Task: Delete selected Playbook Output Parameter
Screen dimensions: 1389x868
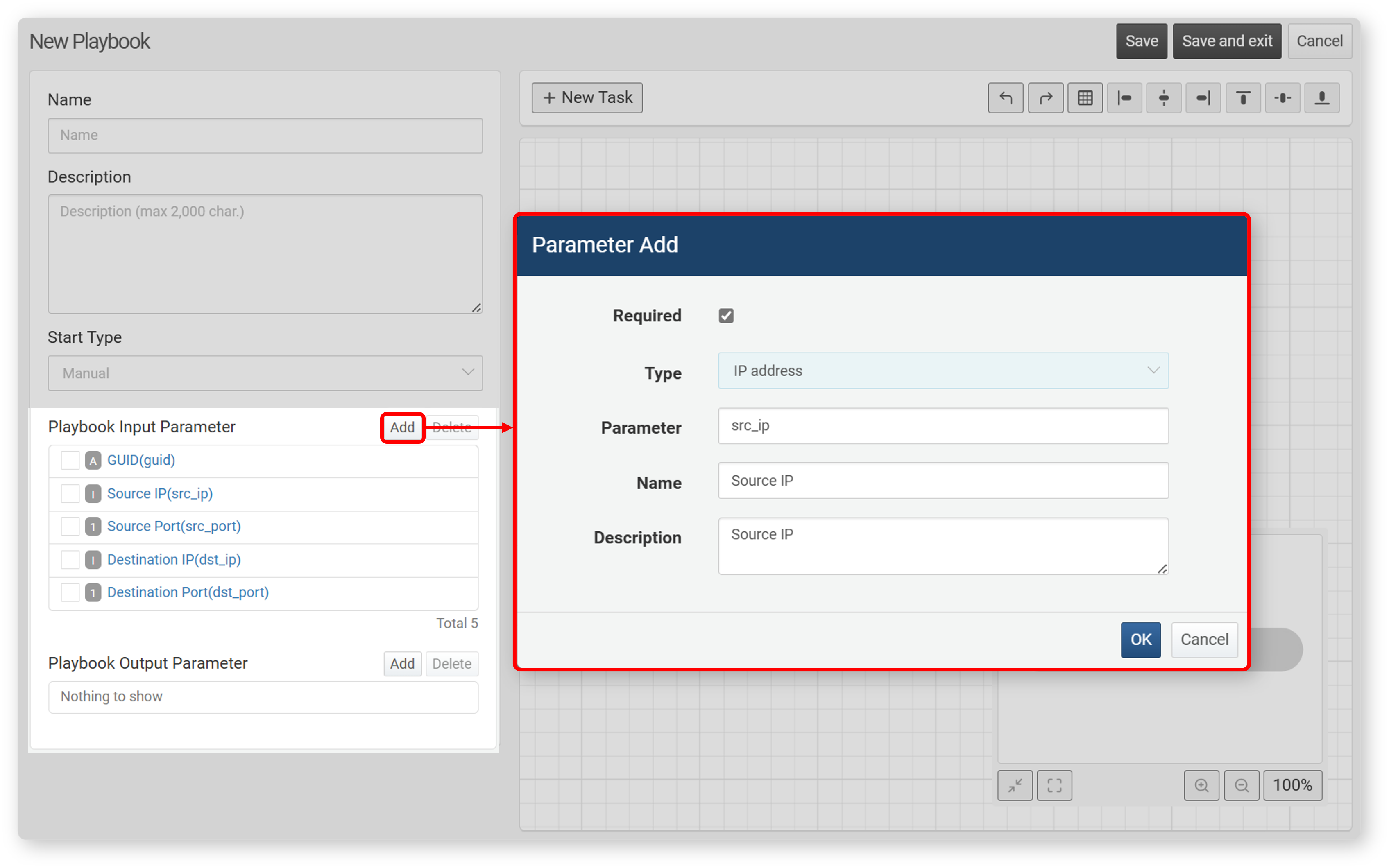Action: (452, 664)
